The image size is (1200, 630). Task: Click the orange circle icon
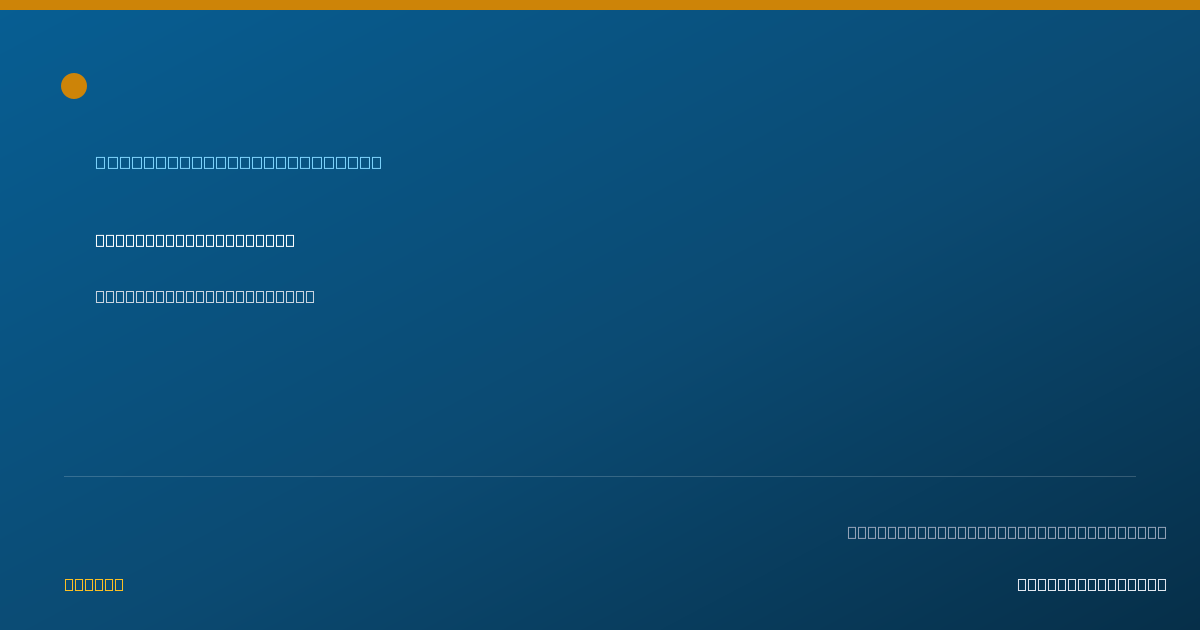tap(74, 86)
